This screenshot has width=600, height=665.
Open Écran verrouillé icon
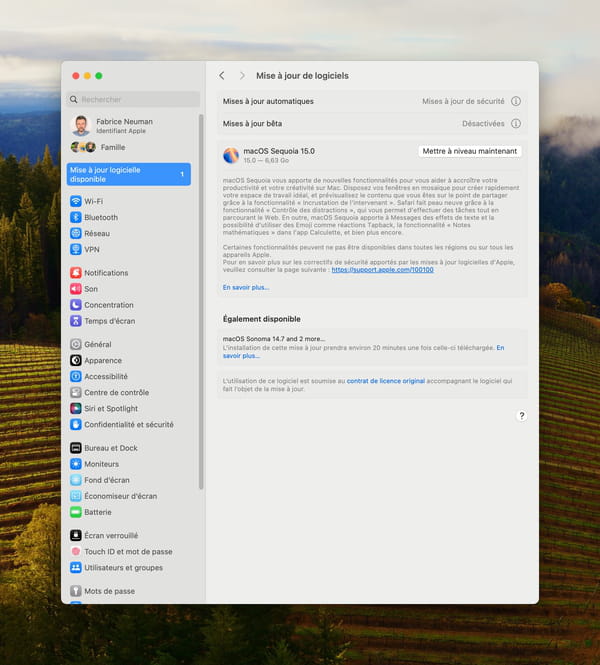point(75,536)
